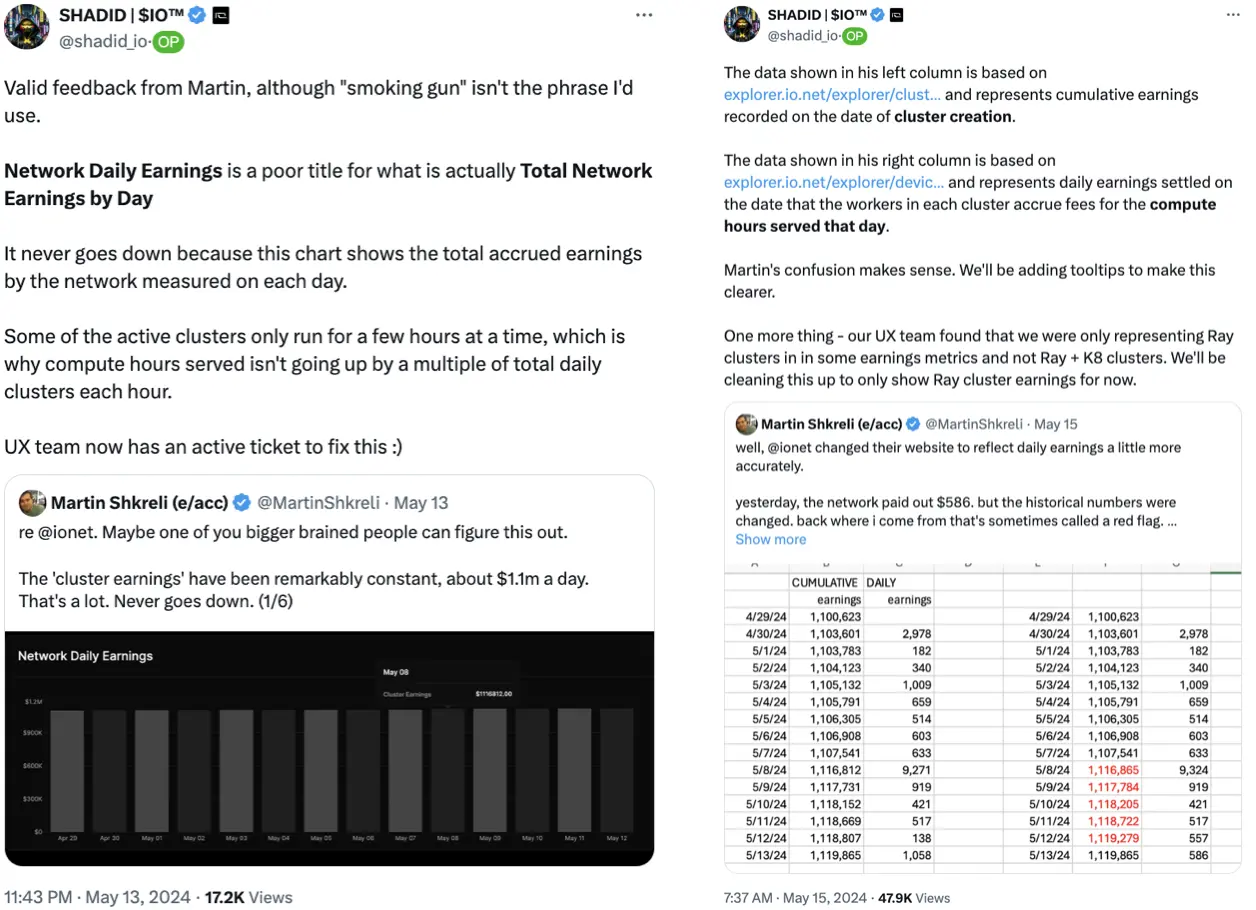Screen dimensions: 1256x910
Task: Open the explorer.io.net/explorer/devic... link
Action: tap(833, 182)
